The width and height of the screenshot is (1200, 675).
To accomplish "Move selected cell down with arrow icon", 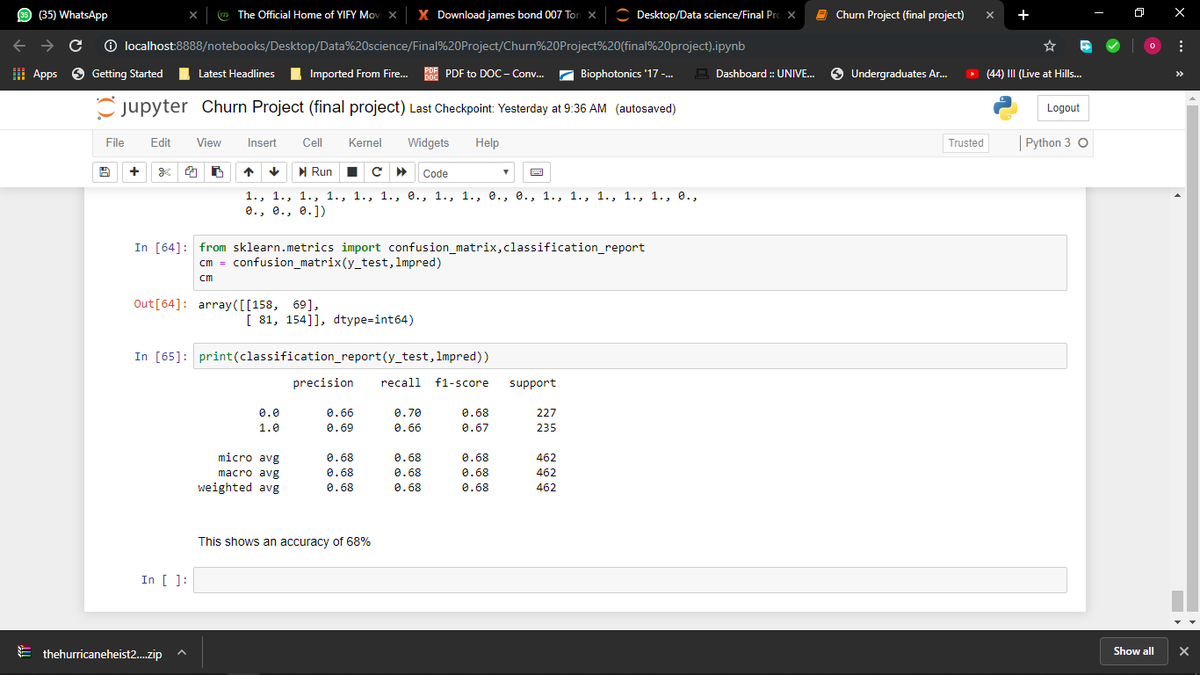I will [273, 172].
